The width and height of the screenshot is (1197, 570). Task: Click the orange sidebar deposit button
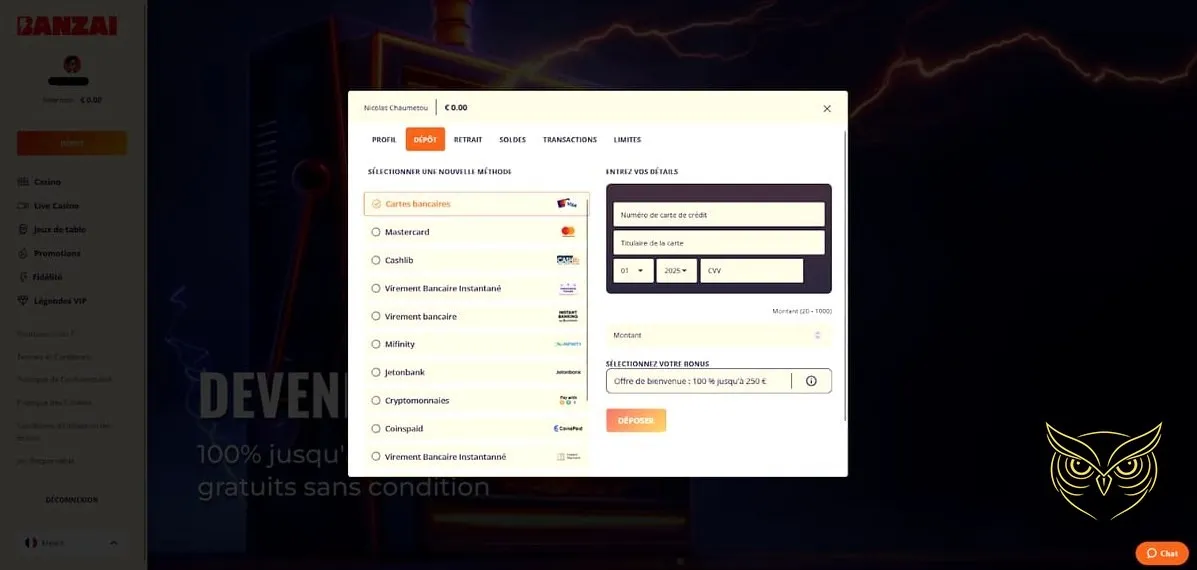(72, 143)
